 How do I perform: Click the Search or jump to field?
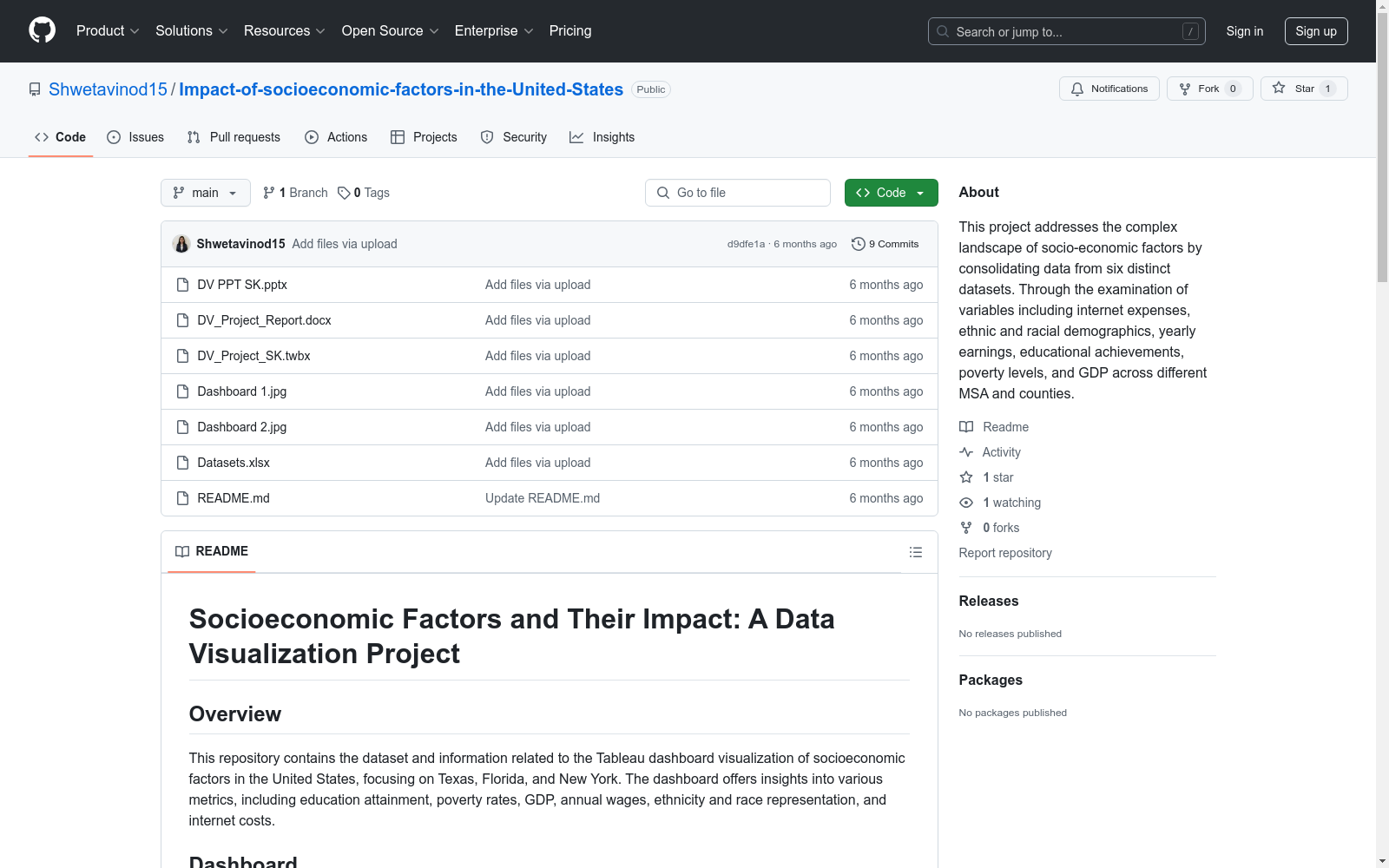coord(1067,31)
